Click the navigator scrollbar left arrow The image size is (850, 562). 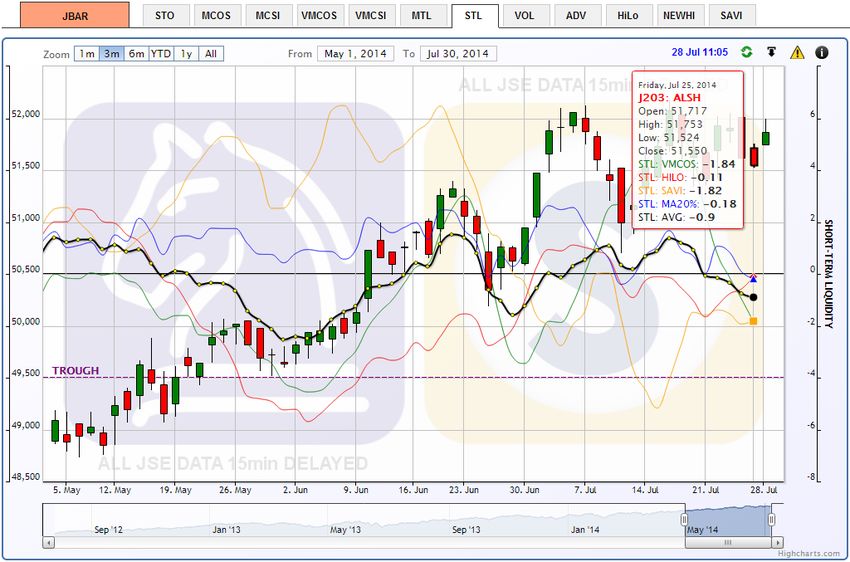[x=48, y=542]
